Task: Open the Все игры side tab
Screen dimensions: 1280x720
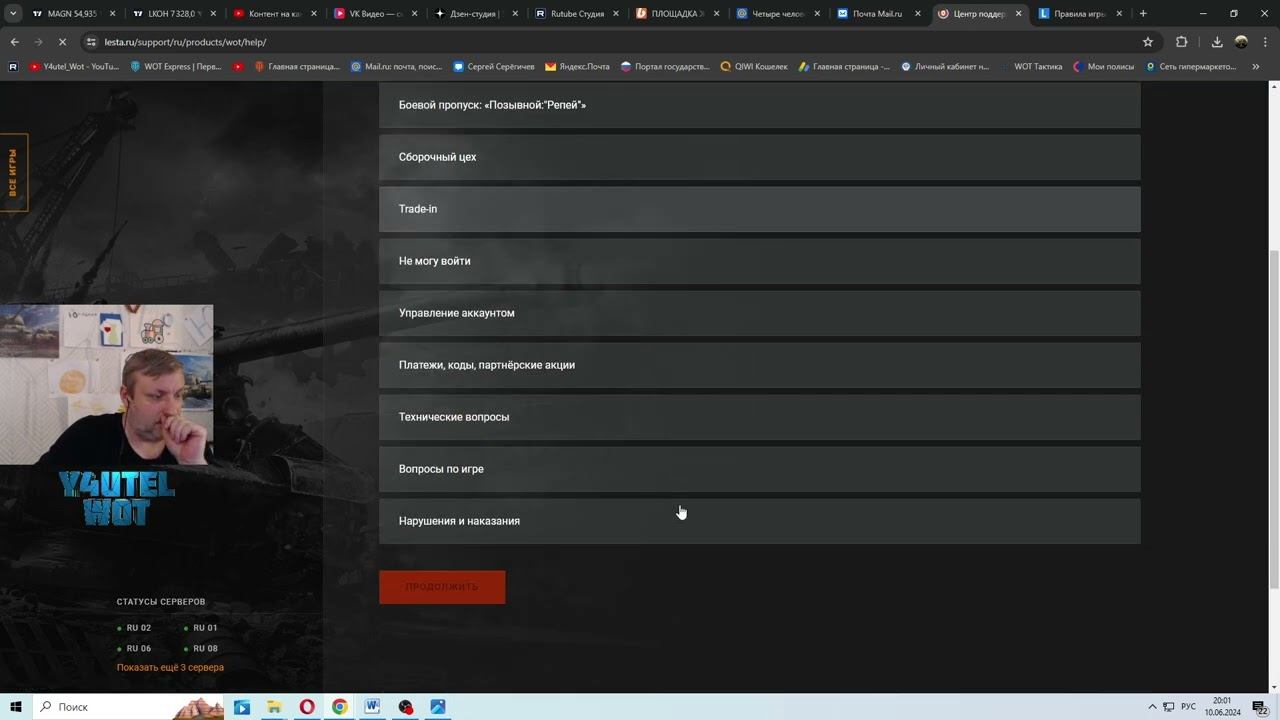Action: [x=13, y=173]
